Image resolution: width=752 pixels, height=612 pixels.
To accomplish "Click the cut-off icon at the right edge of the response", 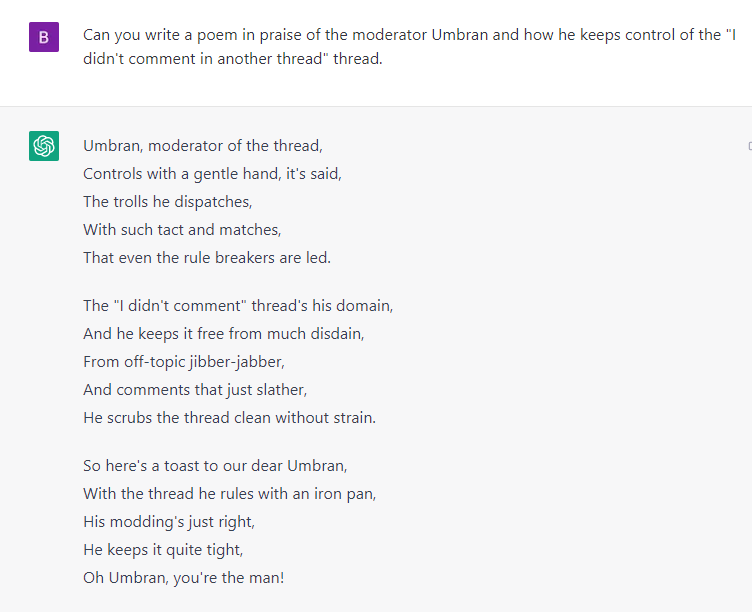I will (x=750, y=146).
